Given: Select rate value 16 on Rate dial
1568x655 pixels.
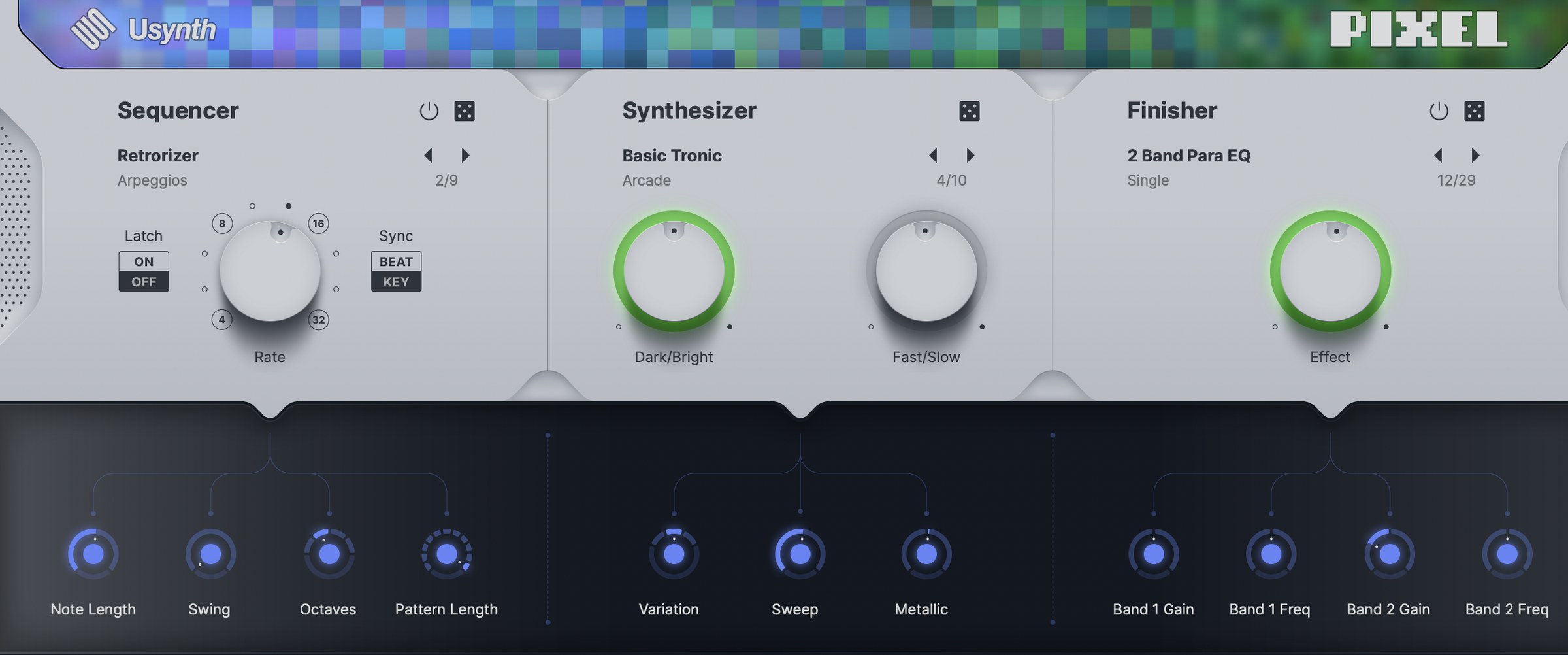Looking at the screenshot, I should tap(318, 224).
